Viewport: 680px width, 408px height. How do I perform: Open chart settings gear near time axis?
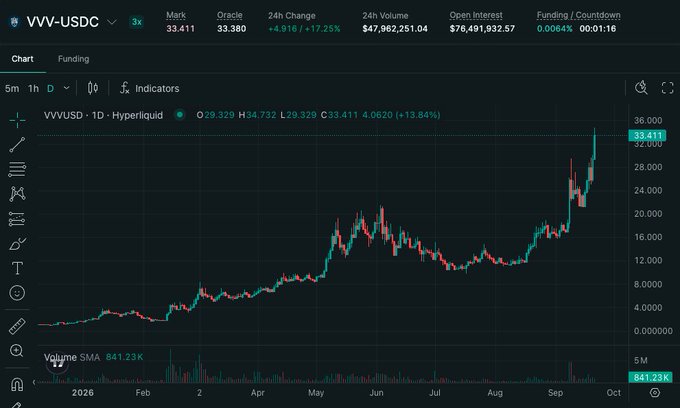(x=655, y=393)
